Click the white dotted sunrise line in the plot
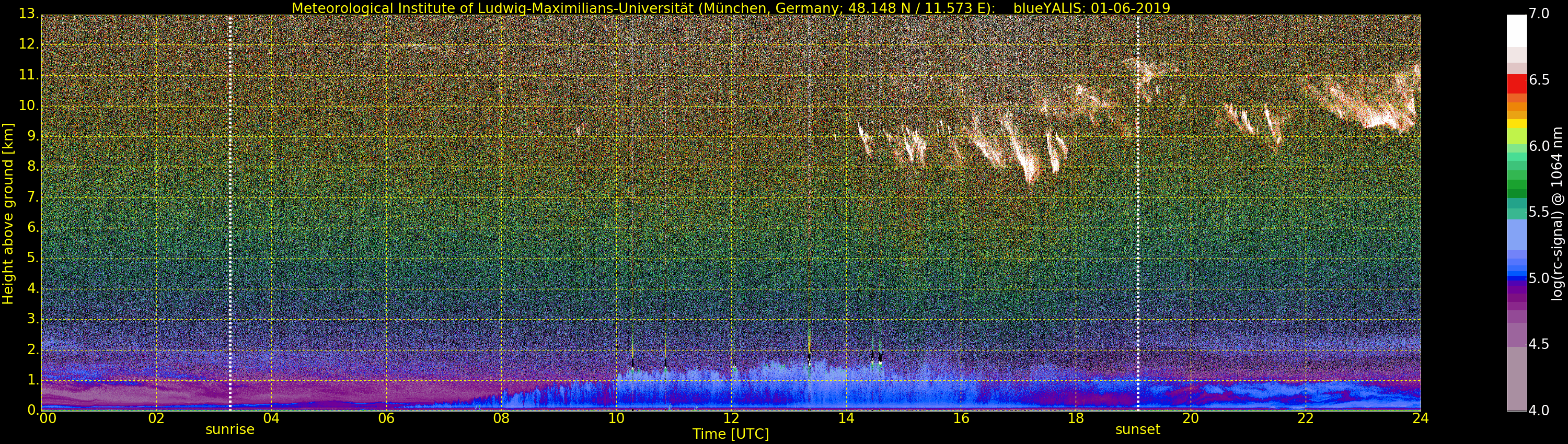 tap(230, 213)
